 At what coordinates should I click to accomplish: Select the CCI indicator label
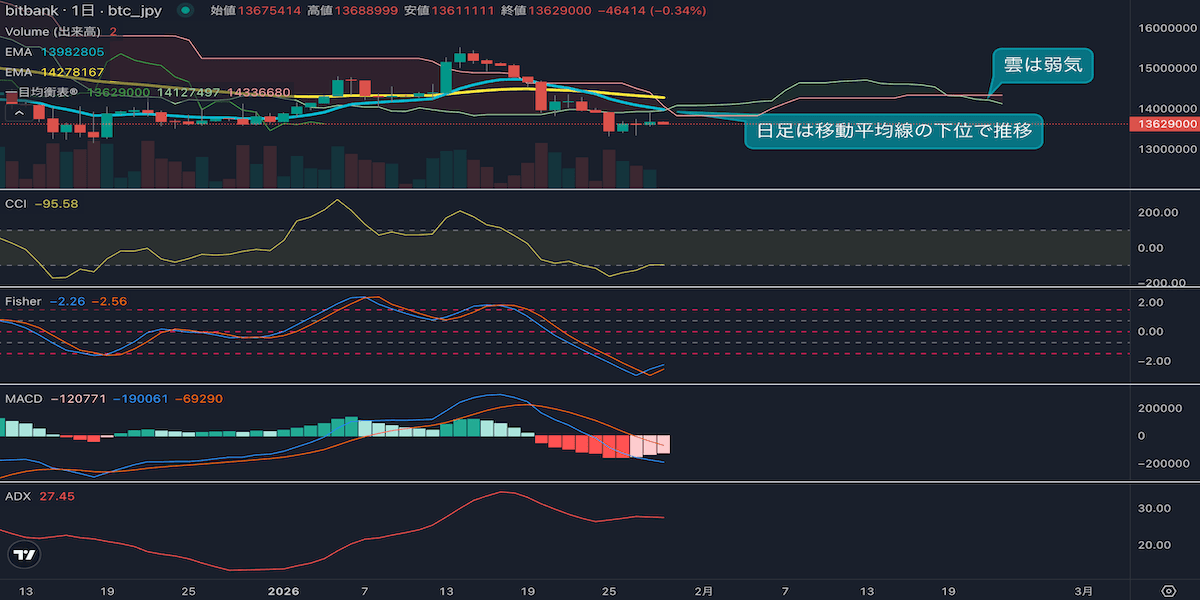tap(17, 203)
